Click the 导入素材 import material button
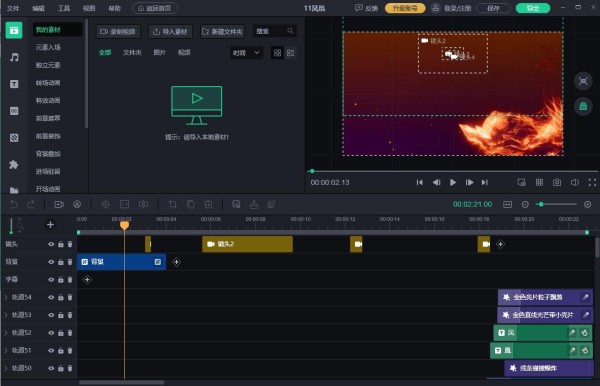 pos(170,31)
